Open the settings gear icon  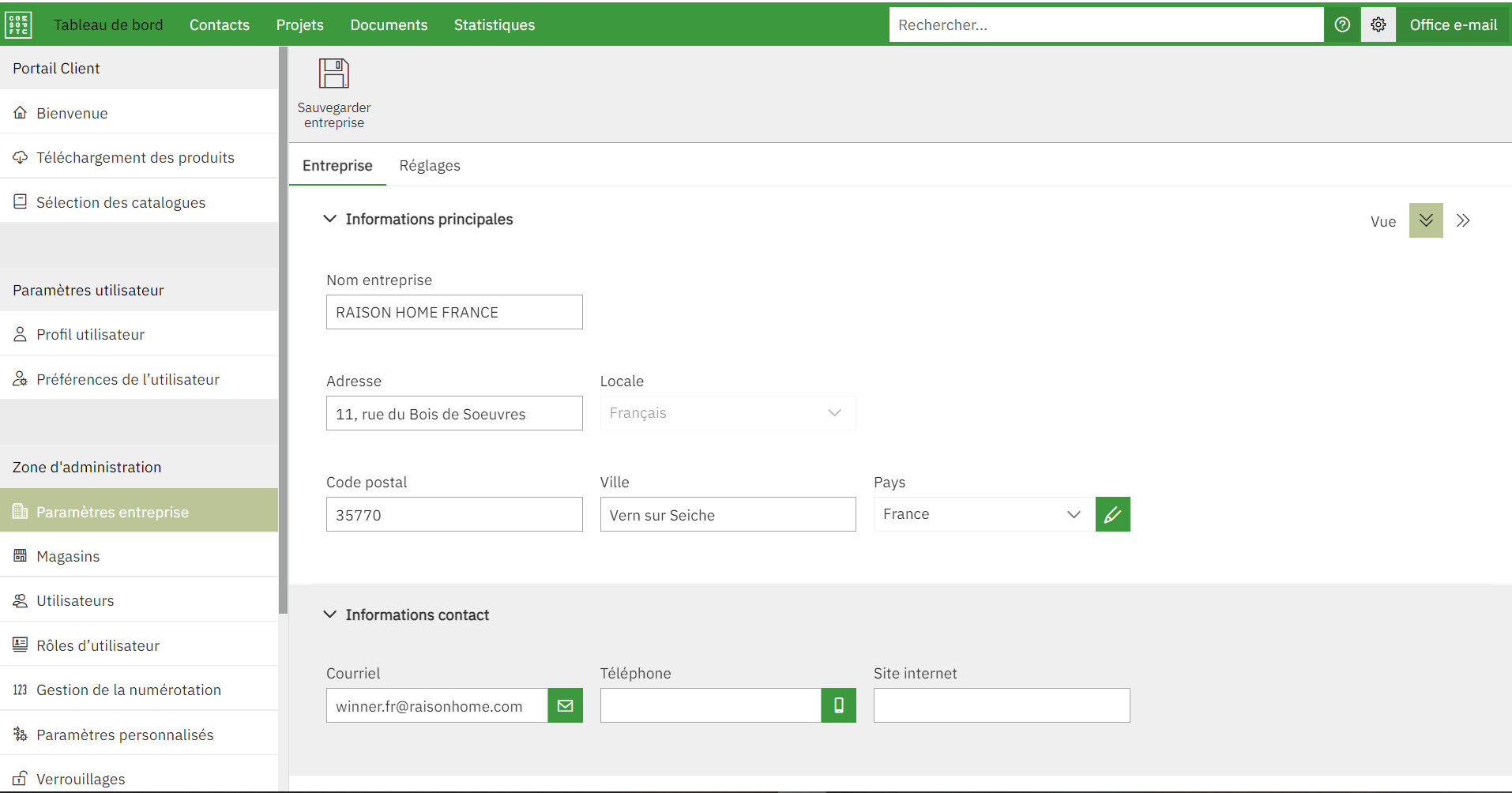pos(1378,24)
